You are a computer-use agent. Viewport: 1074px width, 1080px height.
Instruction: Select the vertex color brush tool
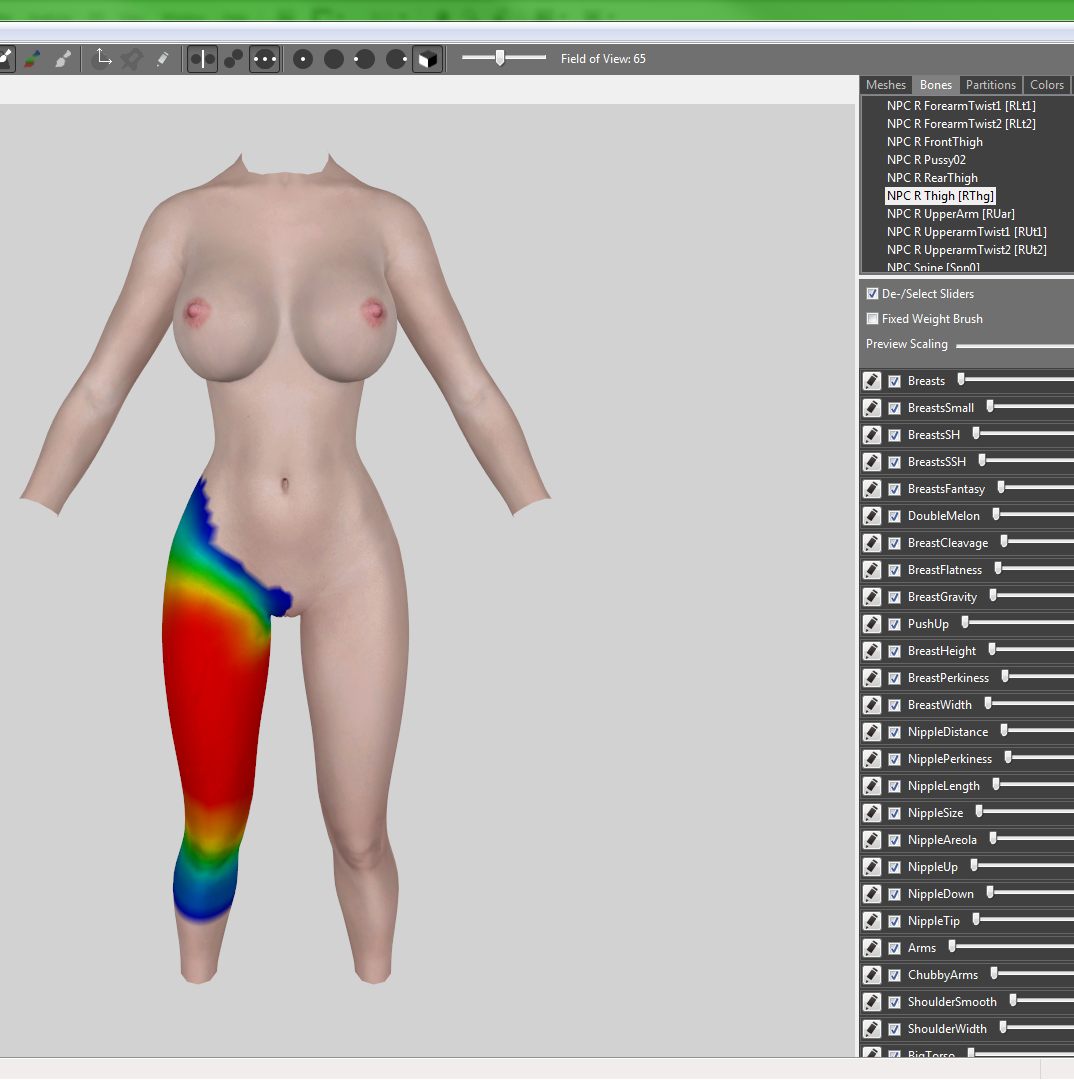point(32,59)
